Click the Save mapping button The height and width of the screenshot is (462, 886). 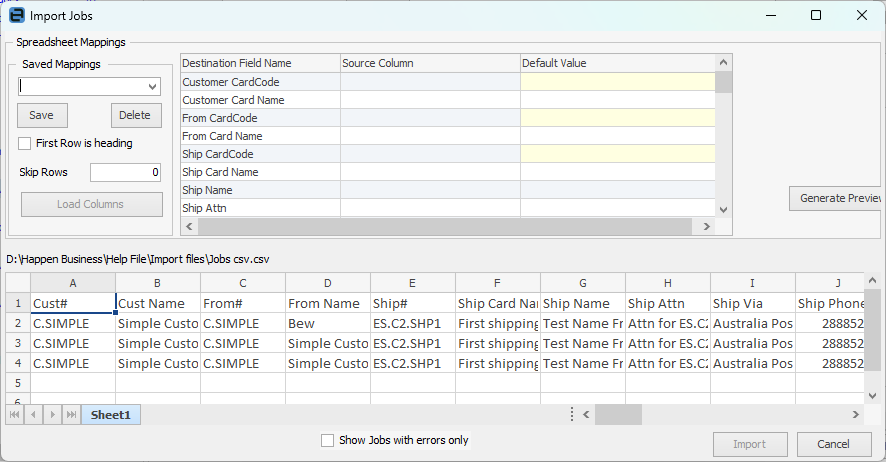[42, 115]
